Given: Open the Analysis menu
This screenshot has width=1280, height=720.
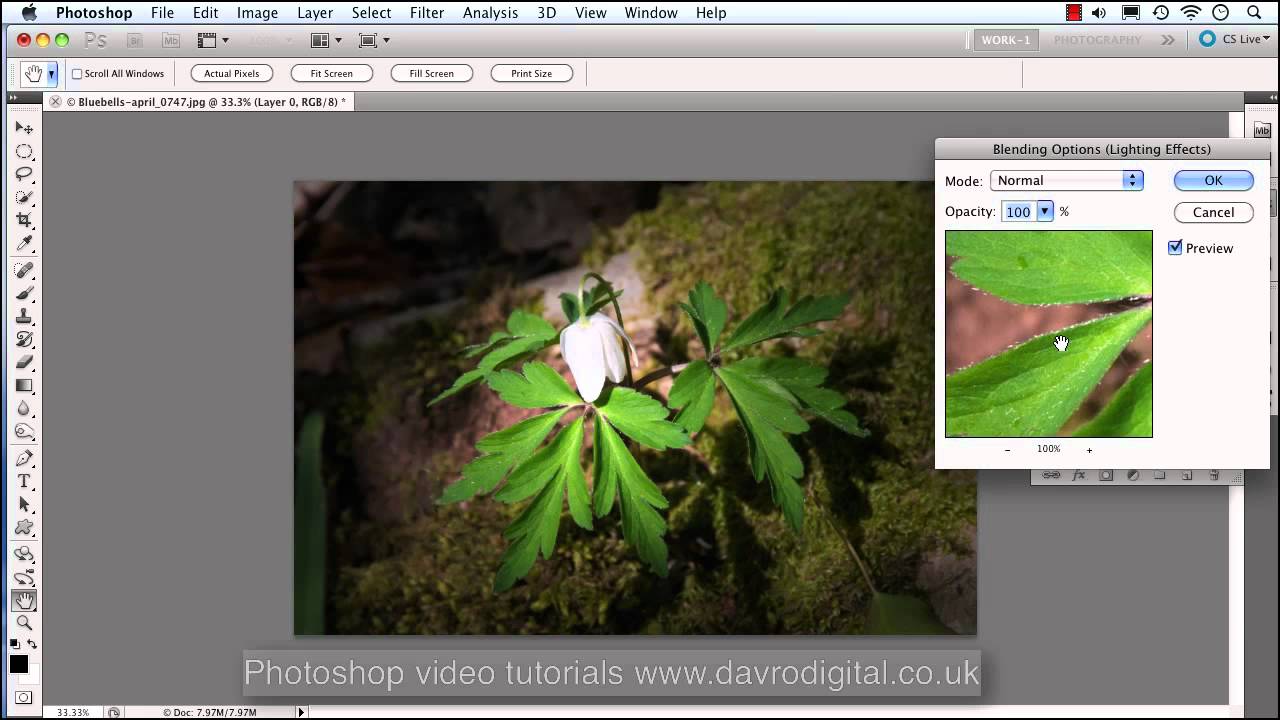Looking at the screenshot, I should click(490, 13).
